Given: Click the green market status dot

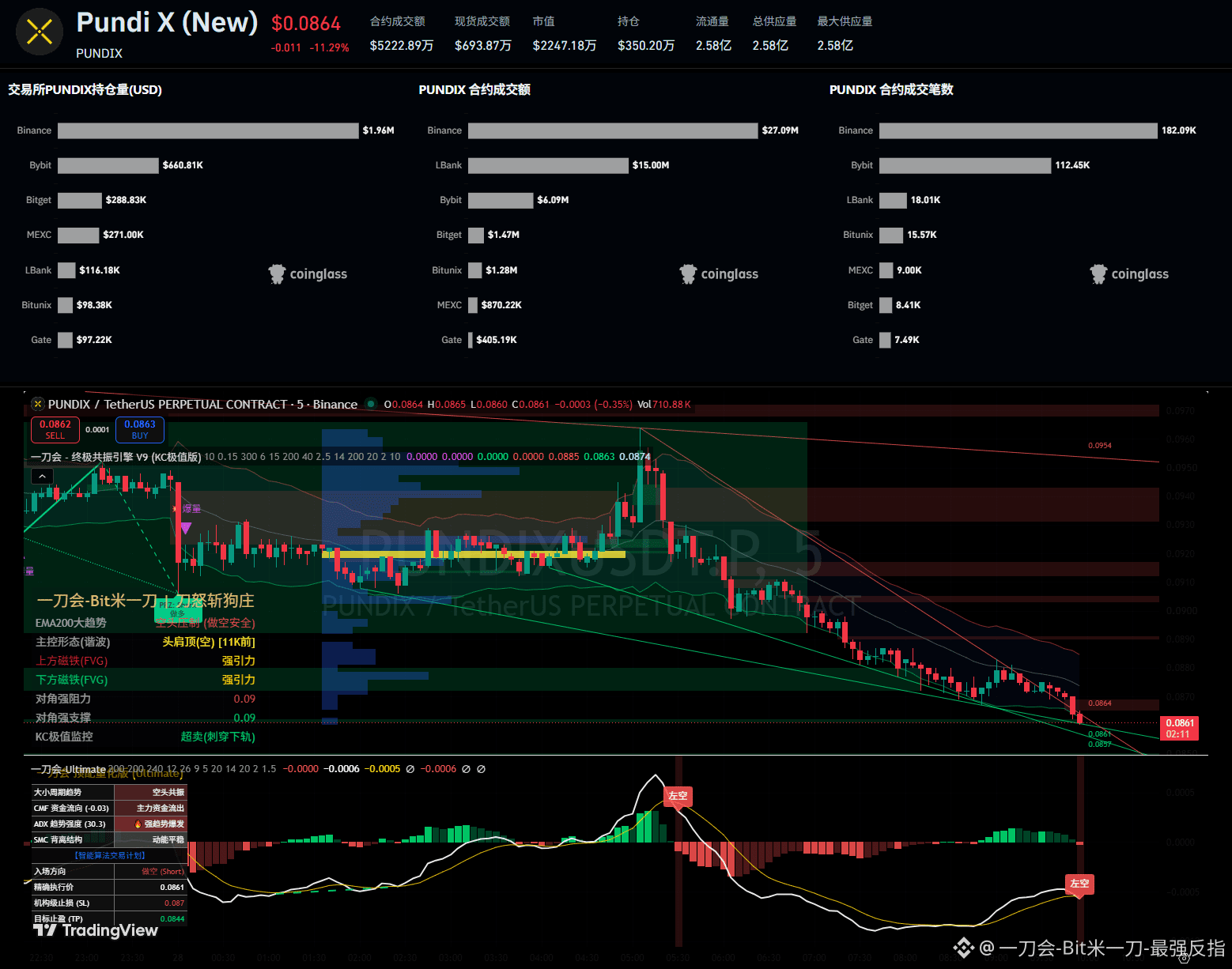Looking at the screenshot, I should pyautogui.click(x=371, y=404).
